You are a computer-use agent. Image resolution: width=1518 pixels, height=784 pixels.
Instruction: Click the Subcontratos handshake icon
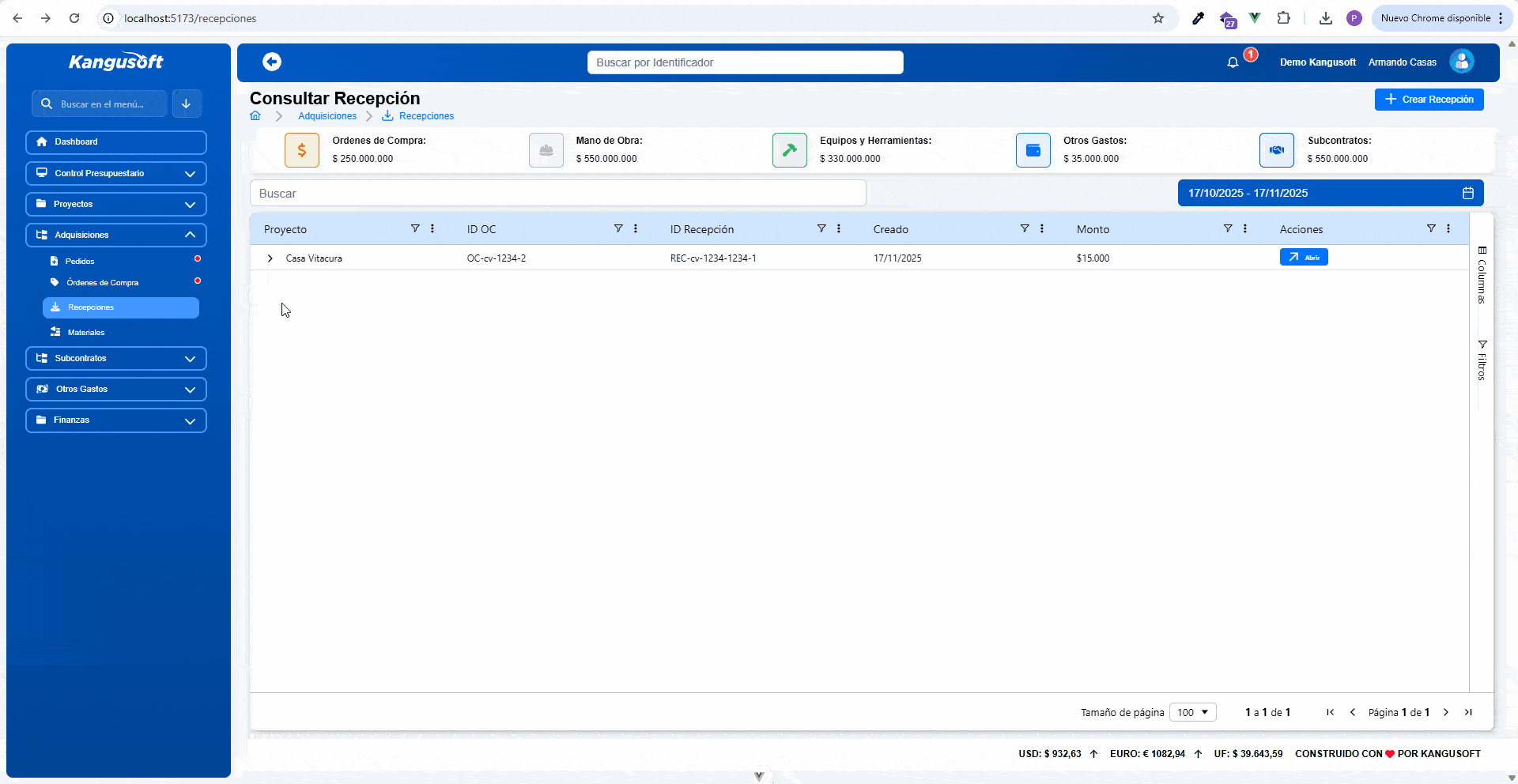pos(1277,150)
